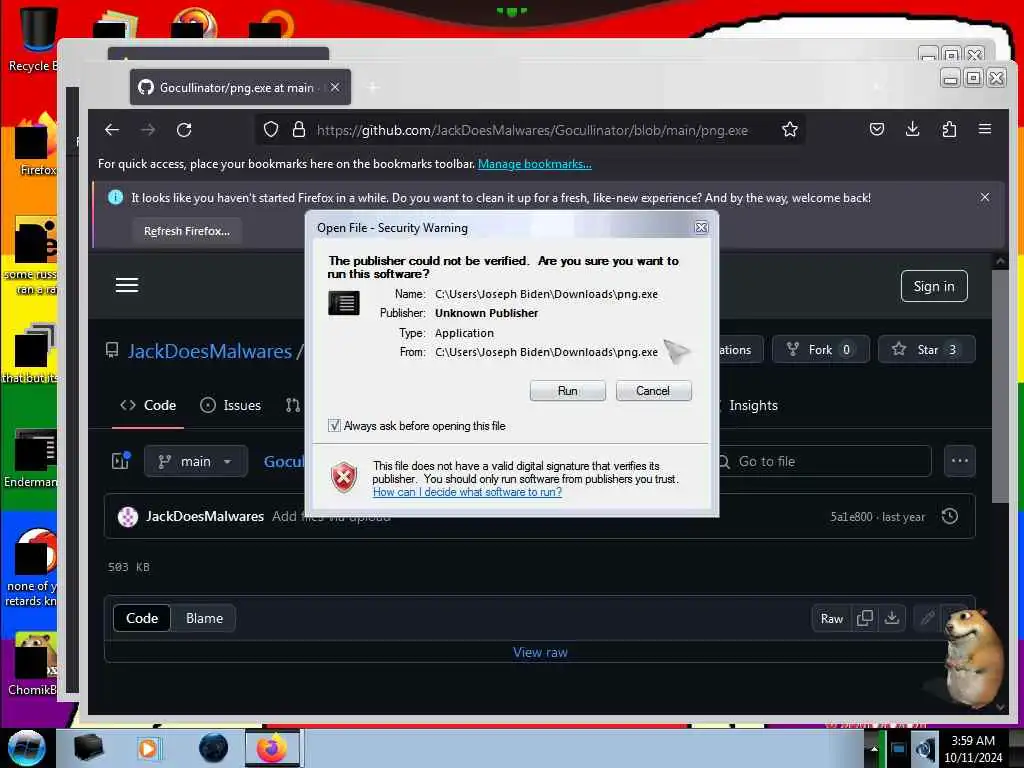
Task: Go back in Firefox
Action: point(112,130)
